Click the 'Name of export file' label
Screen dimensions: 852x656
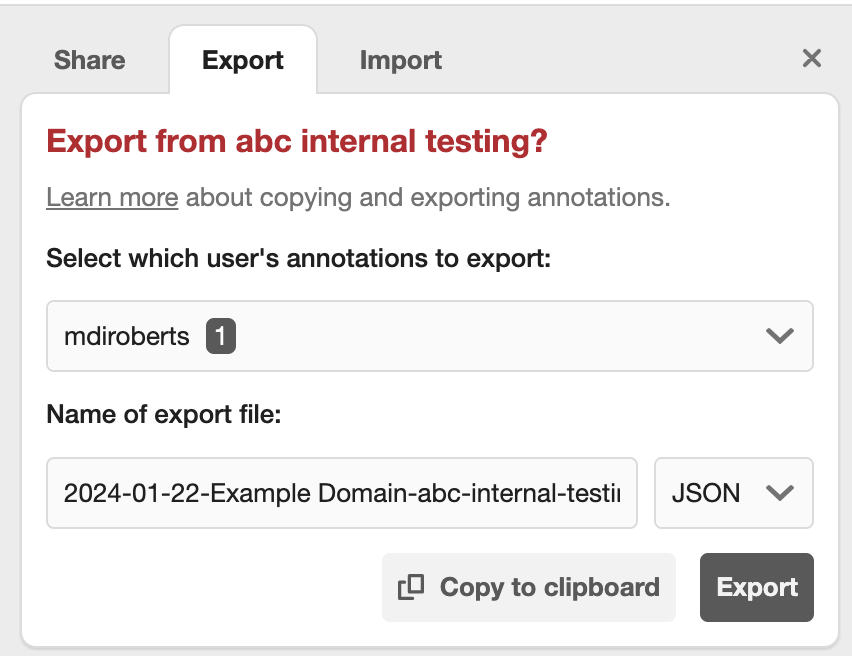(x=164, y=414)
